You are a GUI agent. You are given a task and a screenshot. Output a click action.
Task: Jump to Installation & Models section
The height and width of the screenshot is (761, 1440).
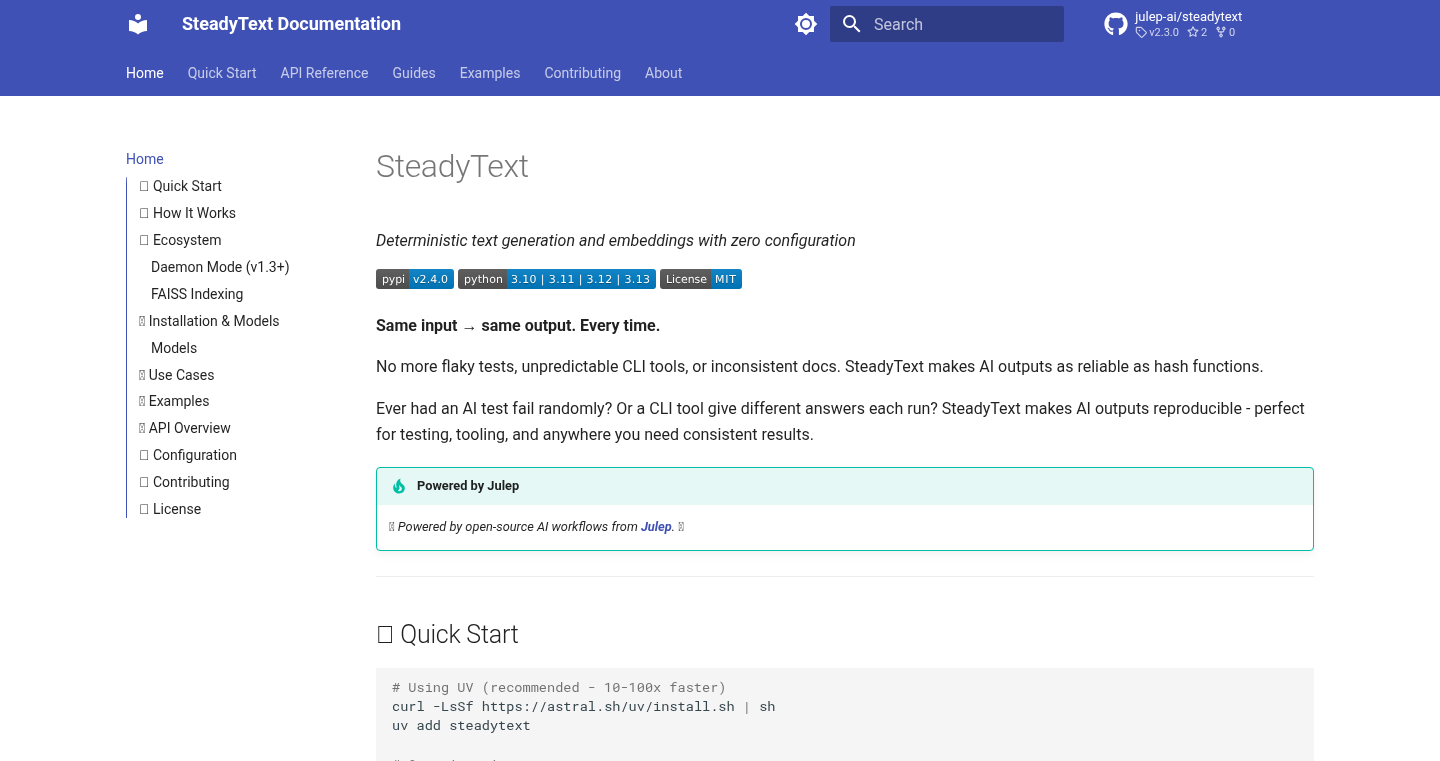209,321
